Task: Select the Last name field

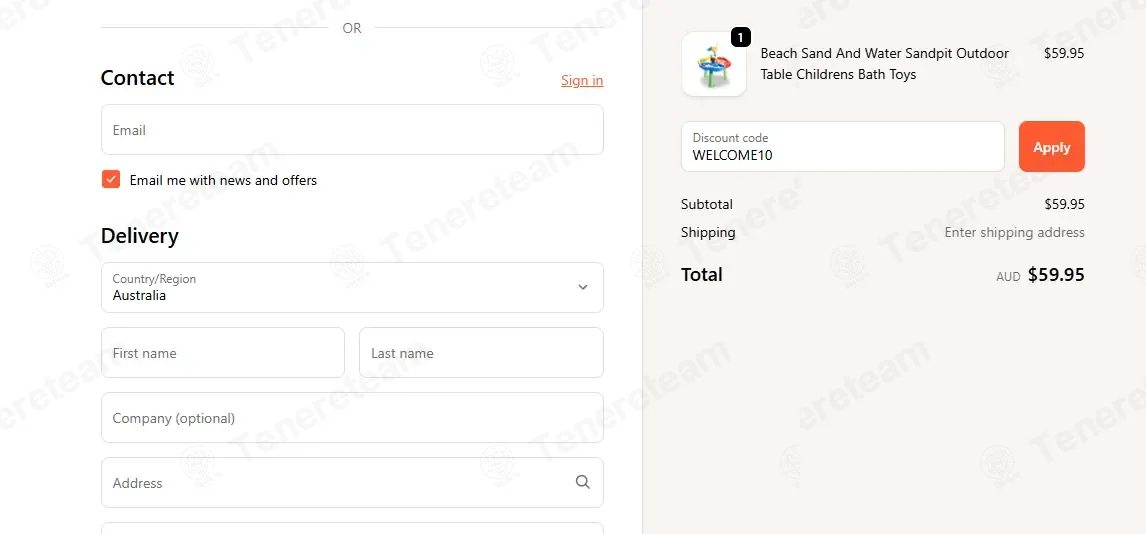Action: coord(482,353)
